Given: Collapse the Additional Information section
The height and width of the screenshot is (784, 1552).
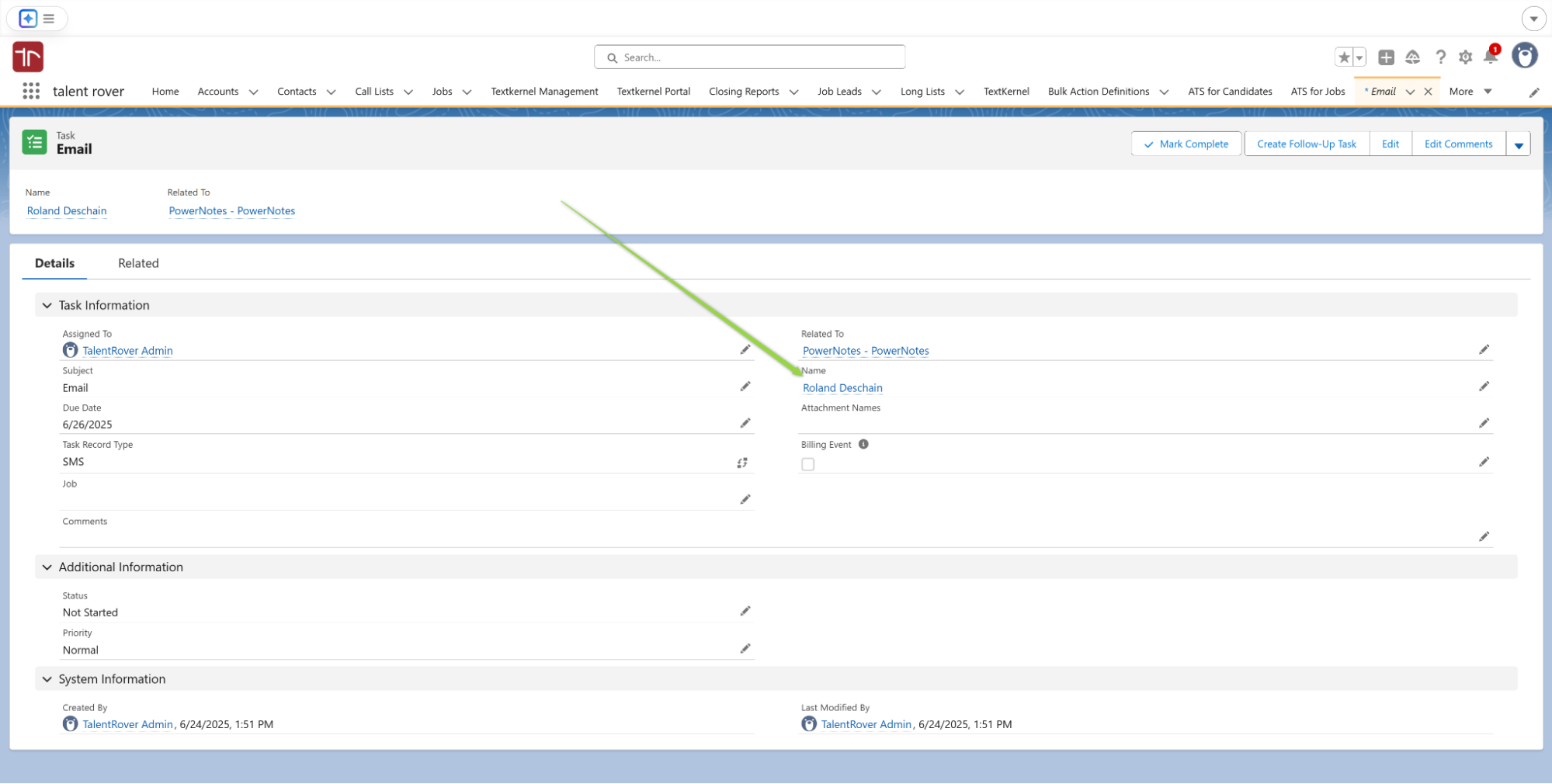Looking at the screenshot, I should click(47, 567).
